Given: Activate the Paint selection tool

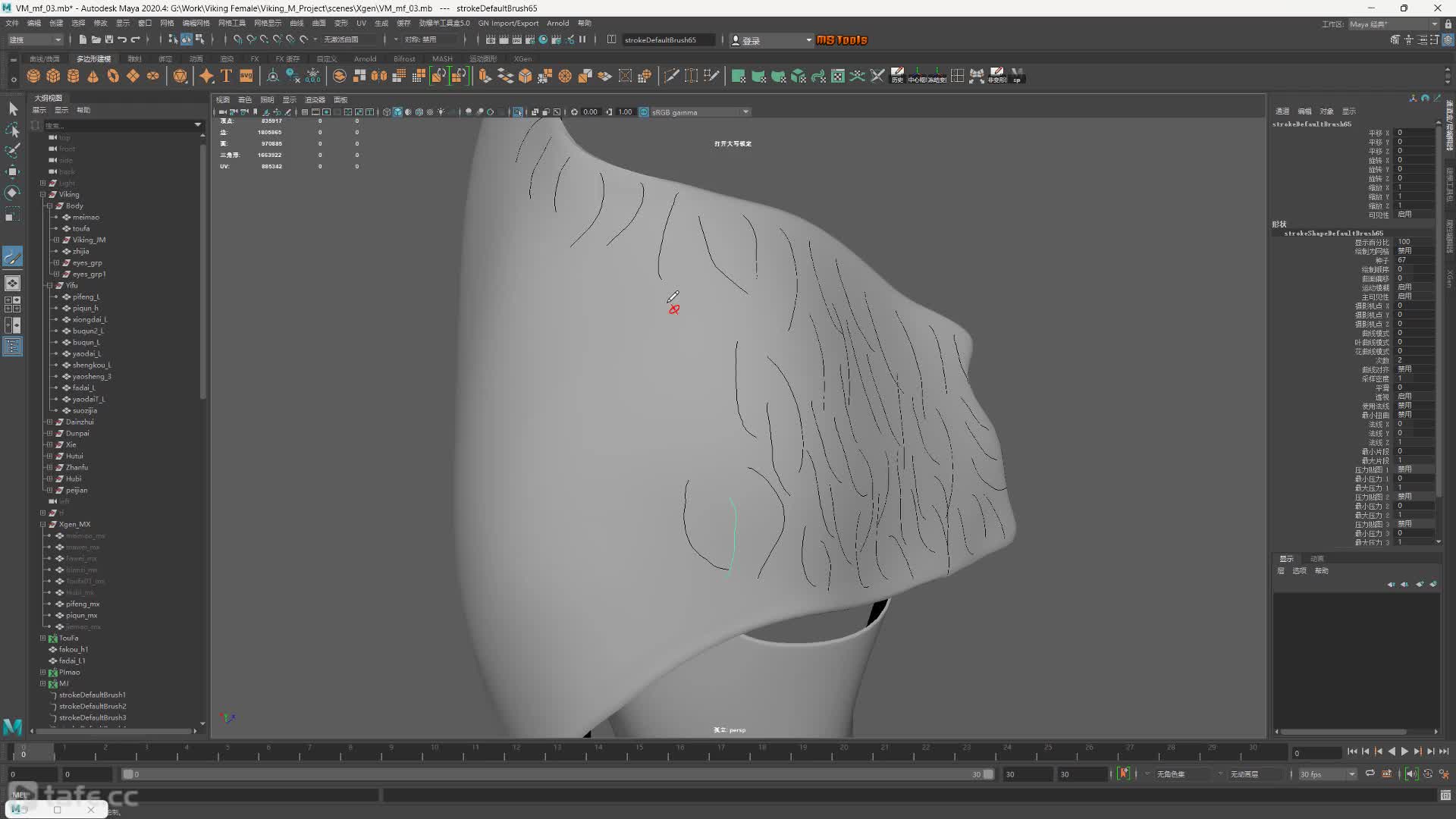Looking at the screenshot, I should [13, 151].
